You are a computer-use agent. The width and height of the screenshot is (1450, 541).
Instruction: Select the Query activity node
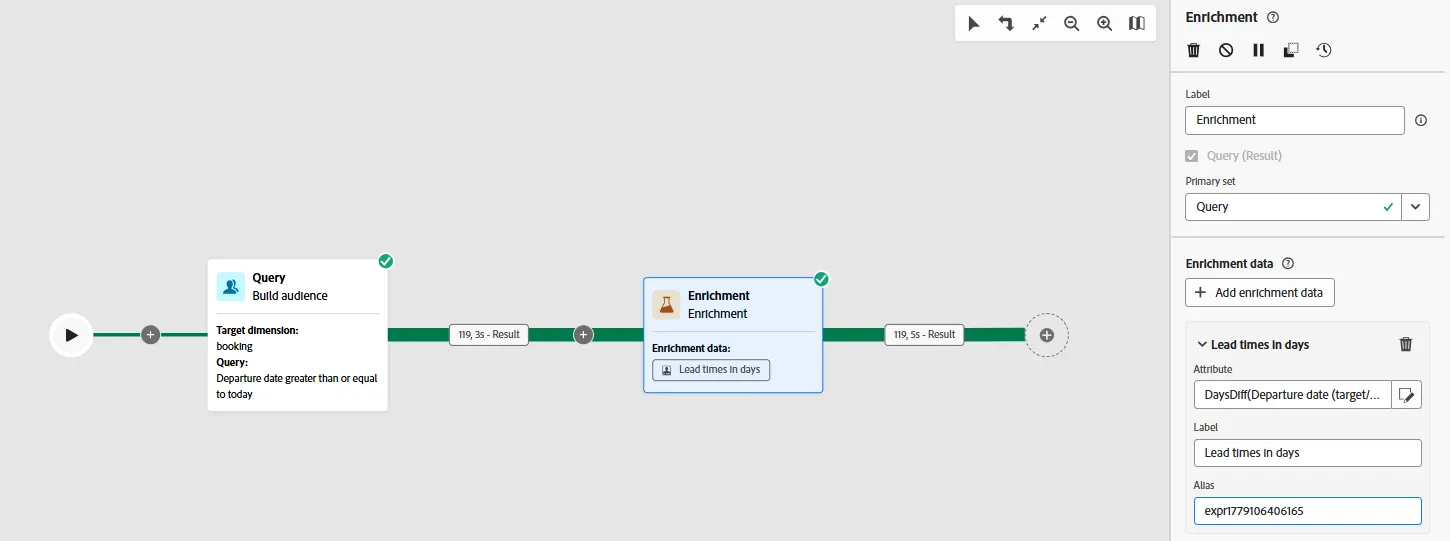[298, 335]
